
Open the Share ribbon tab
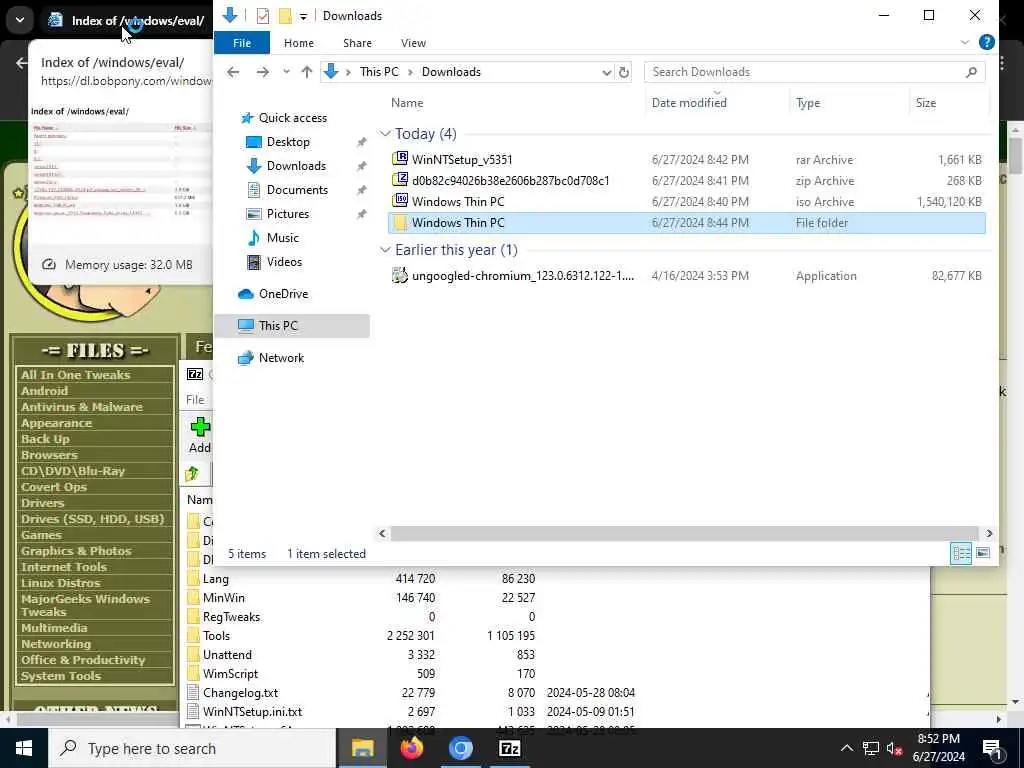(357, 43)
